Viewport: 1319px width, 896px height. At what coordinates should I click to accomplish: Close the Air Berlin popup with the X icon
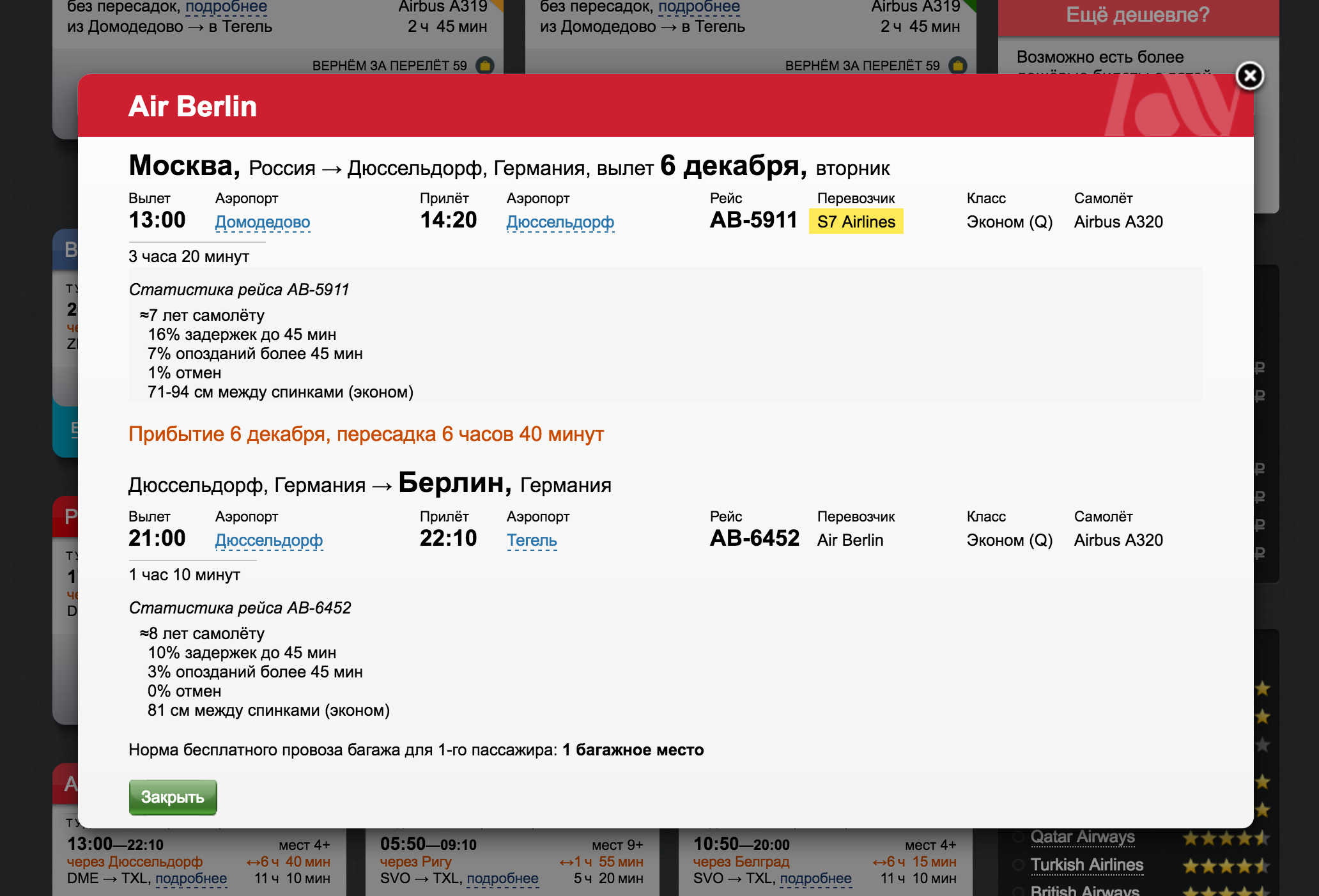[1250, 76]
